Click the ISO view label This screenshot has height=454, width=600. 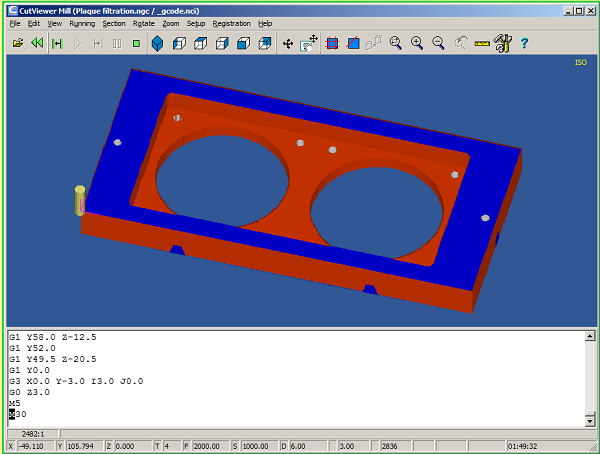click(580, 62)
